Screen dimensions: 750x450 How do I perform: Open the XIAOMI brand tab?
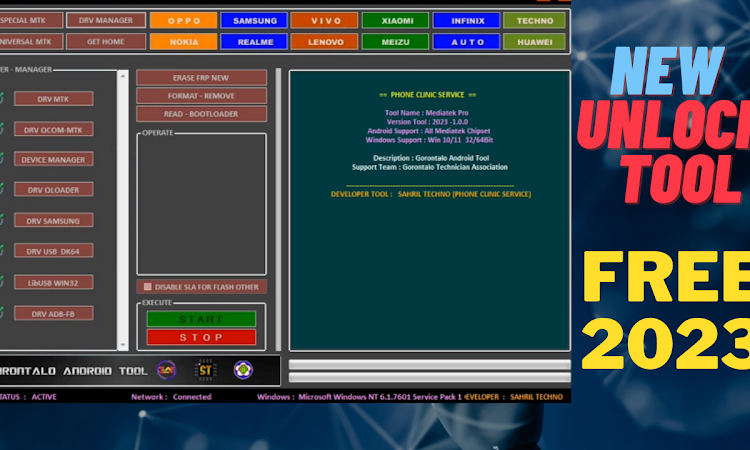396,21
